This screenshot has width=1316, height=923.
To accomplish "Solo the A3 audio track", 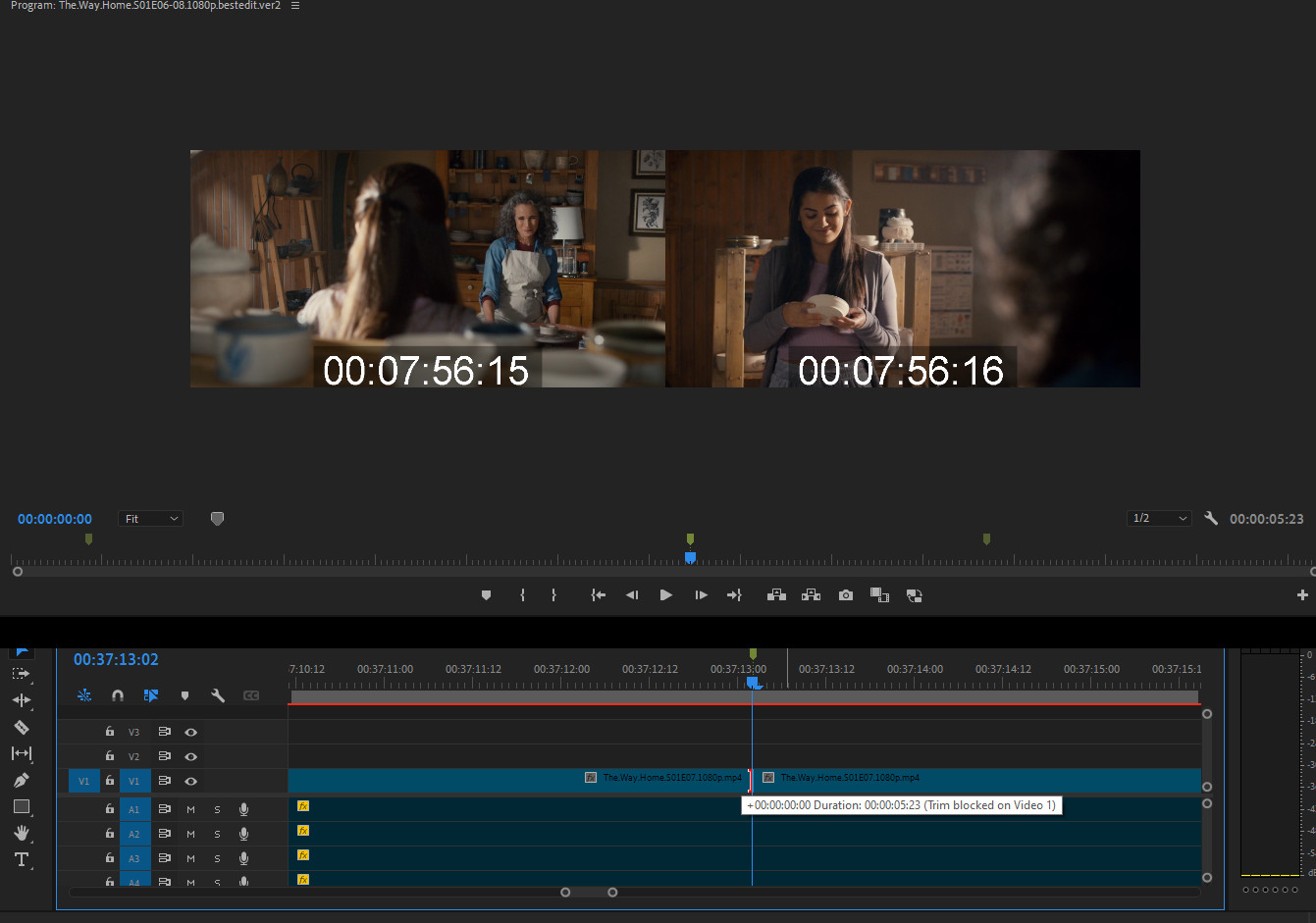I will pos(217,858).
